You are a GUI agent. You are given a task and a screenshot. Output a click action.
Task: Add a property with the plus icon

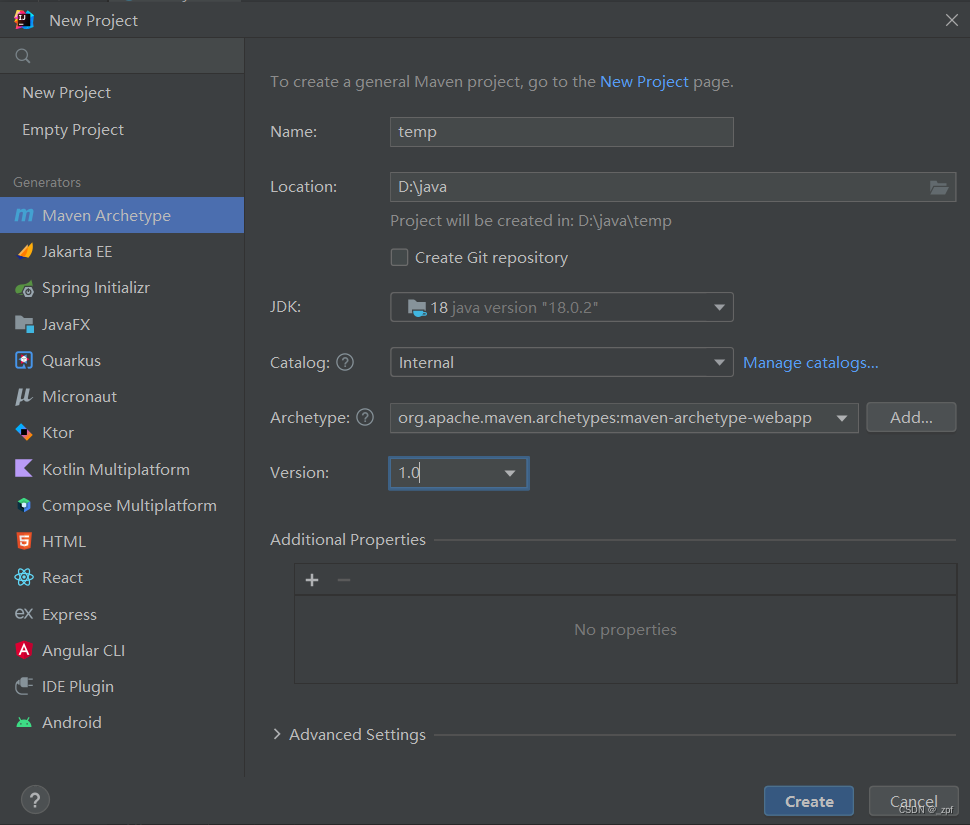(312, 579)
